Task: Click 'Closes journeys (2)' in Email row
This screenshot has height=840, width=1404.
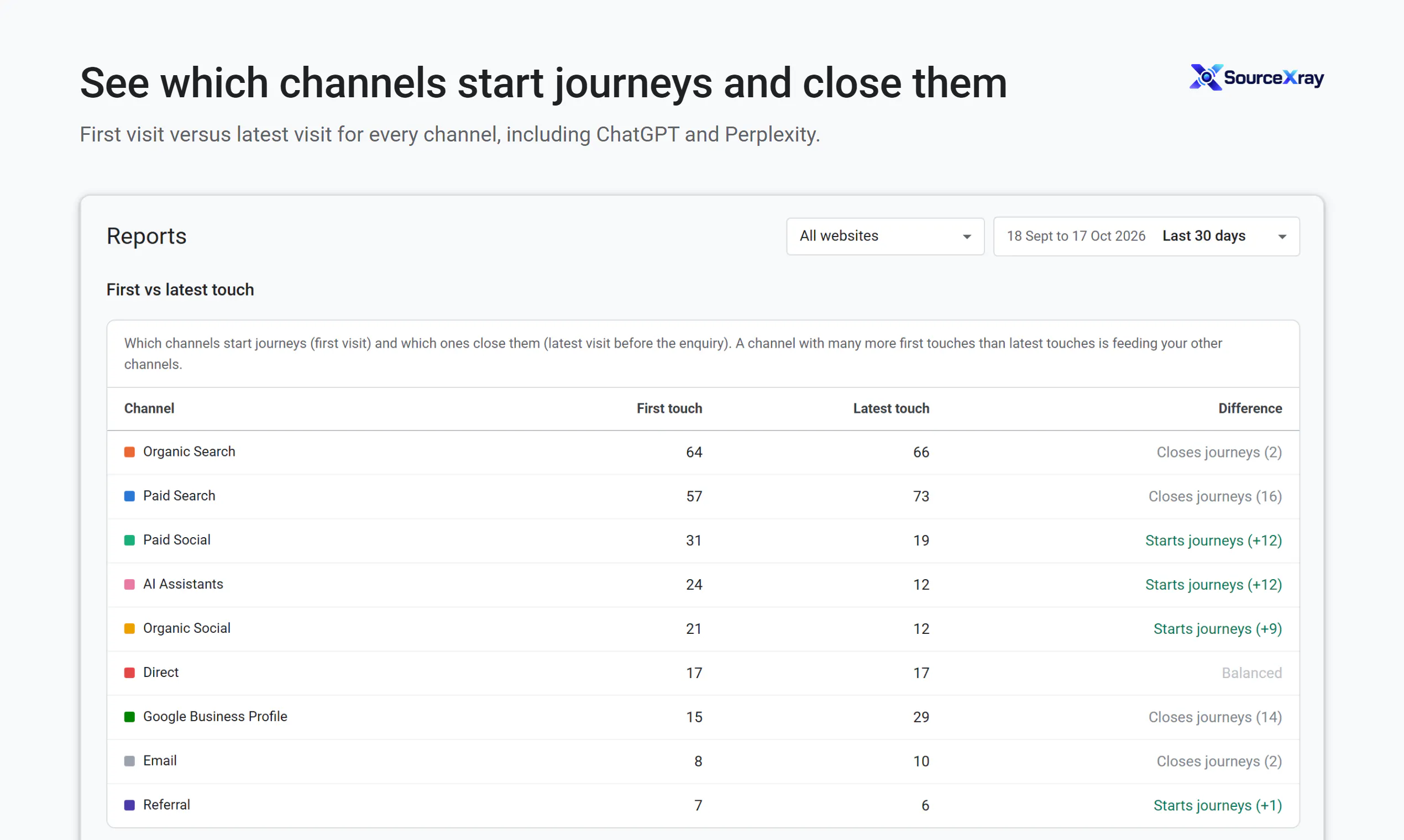Action: 1219,762
